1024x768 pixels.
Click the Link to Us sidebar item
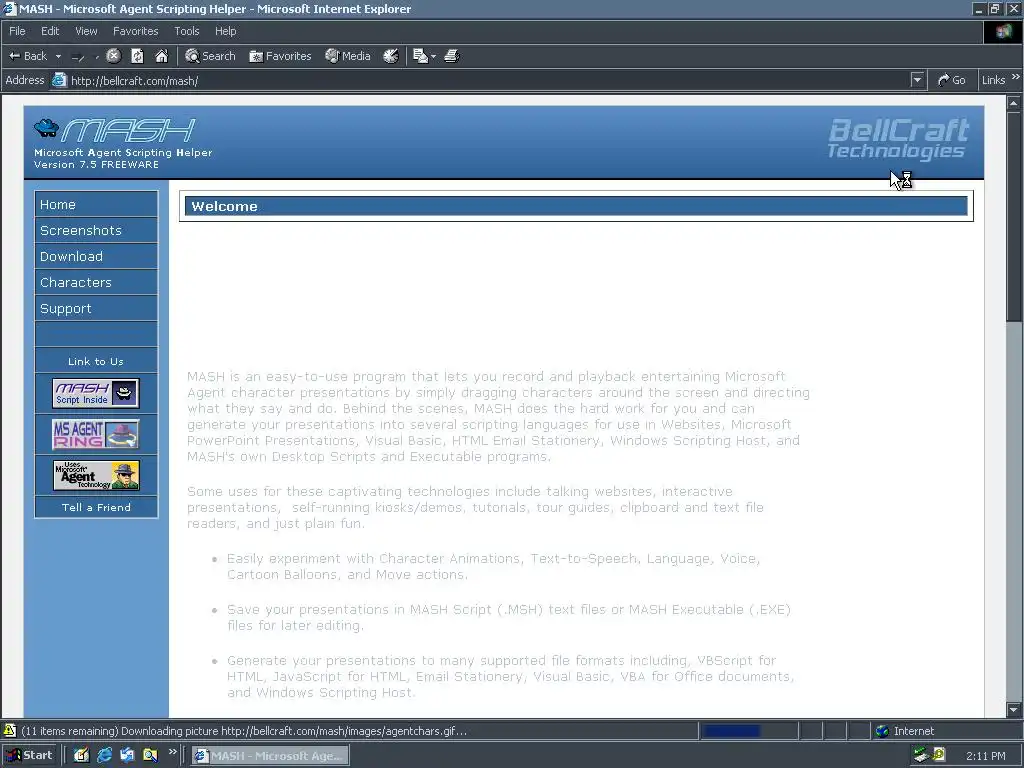point(96,361)
